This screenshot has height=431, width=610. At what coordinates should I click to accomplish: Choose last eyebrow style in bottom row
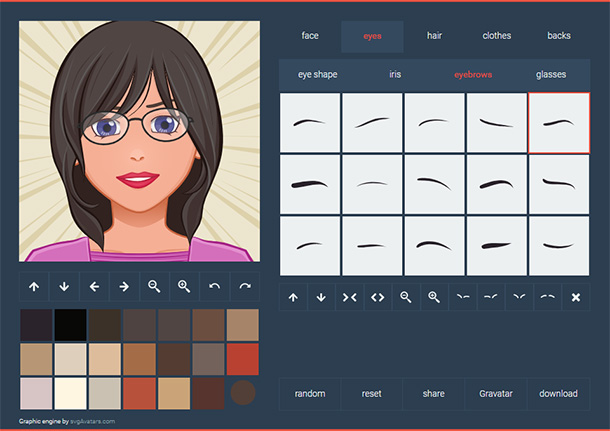pyautogui.click(x=559, y=246)
